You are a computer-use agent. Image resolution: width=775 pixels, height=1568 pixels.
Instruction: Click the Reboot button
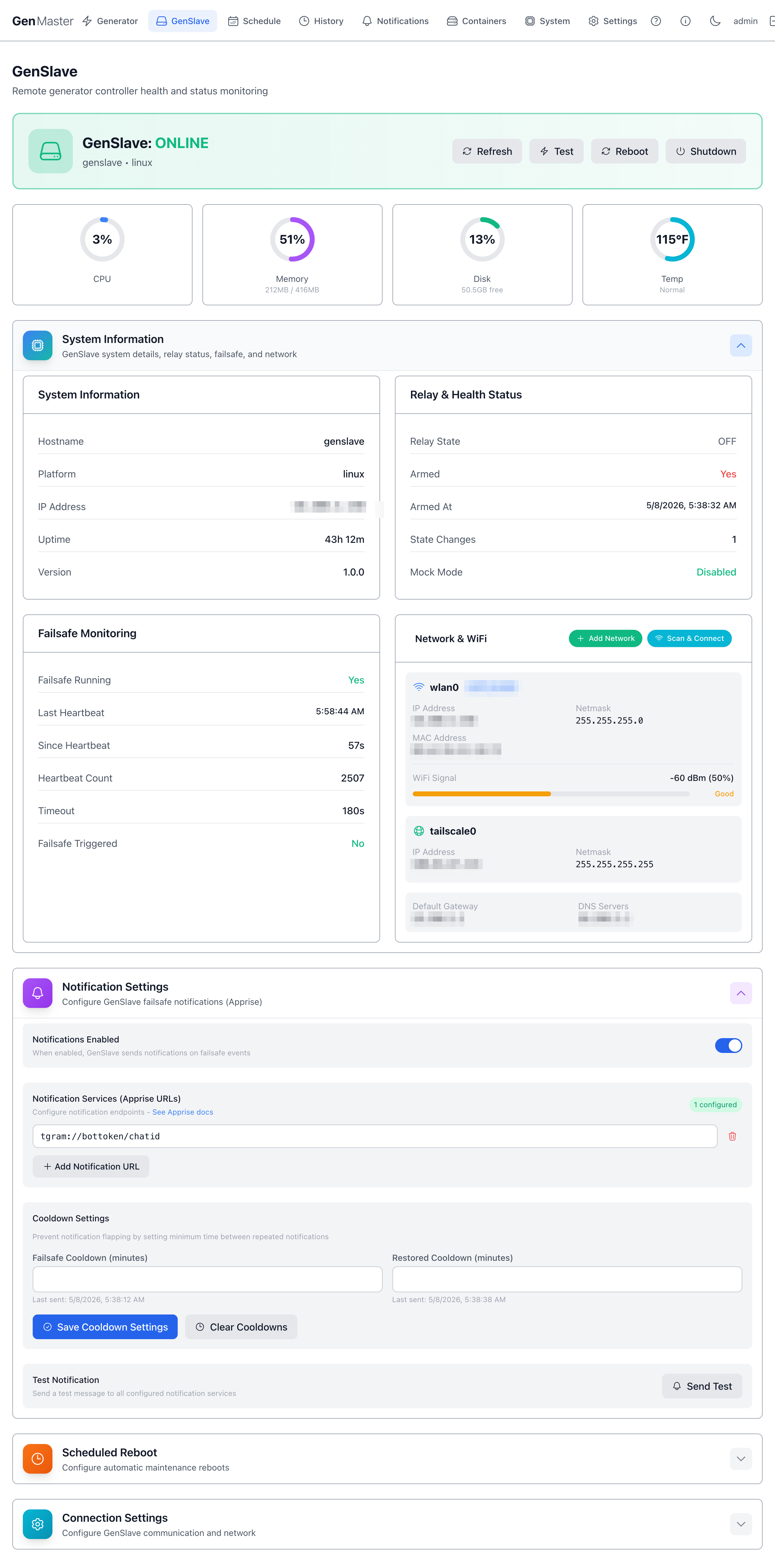pos(625,151)
